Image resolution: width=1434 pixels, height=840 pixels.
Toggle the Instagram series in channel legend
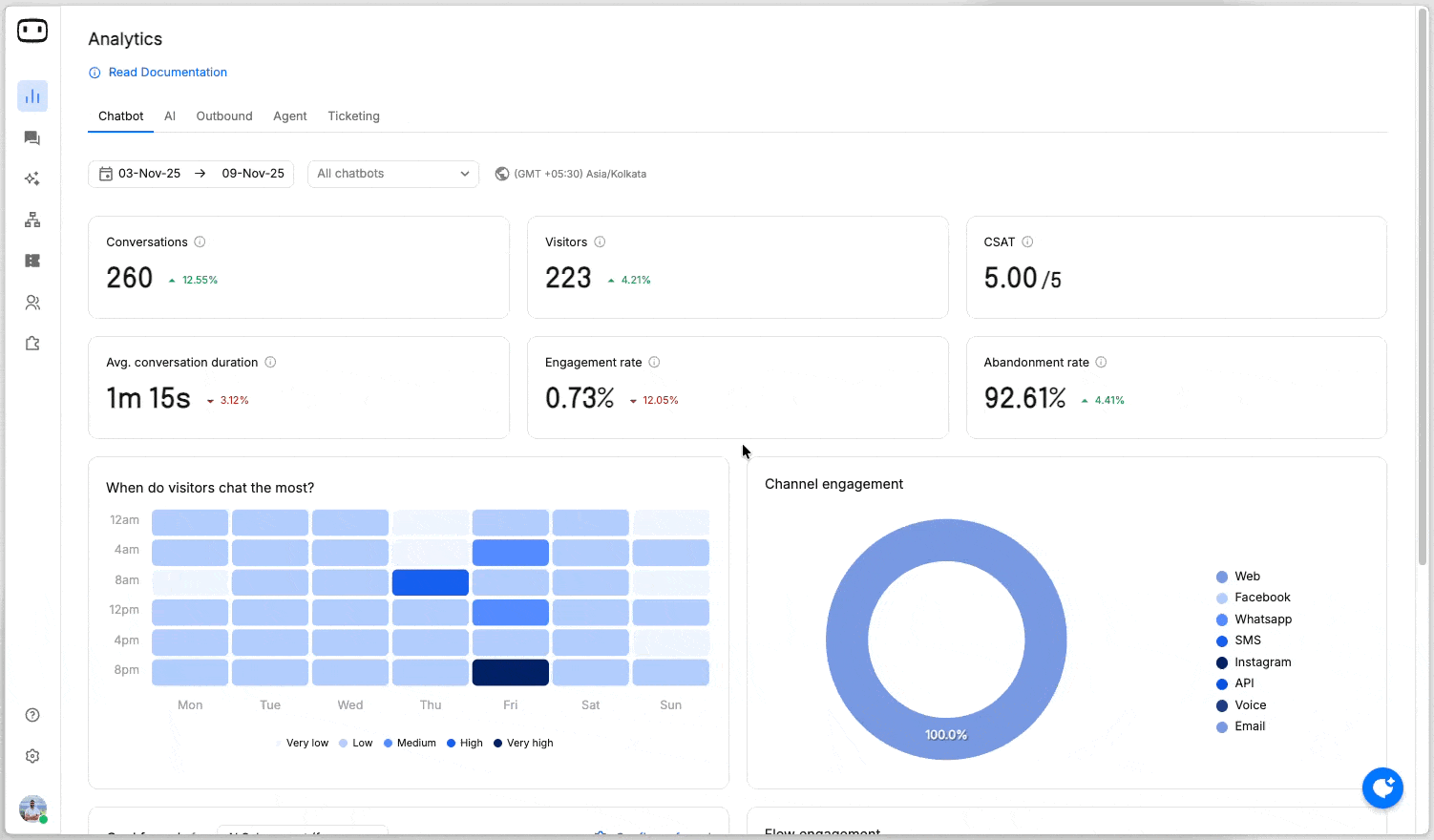click(x=1261, y=662)
